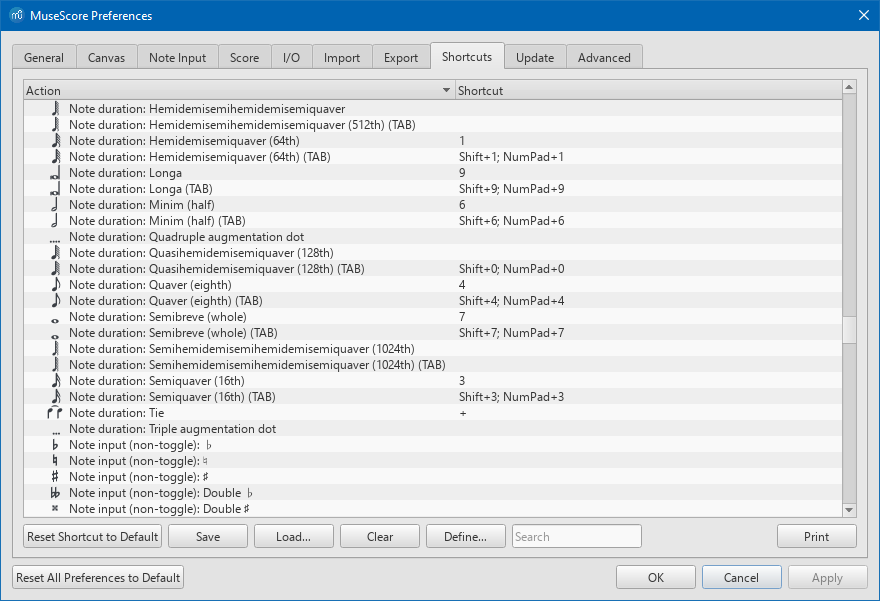Click the scrollbar up arrow
This screenshot has height=601, width=880.
pos(849,87)
